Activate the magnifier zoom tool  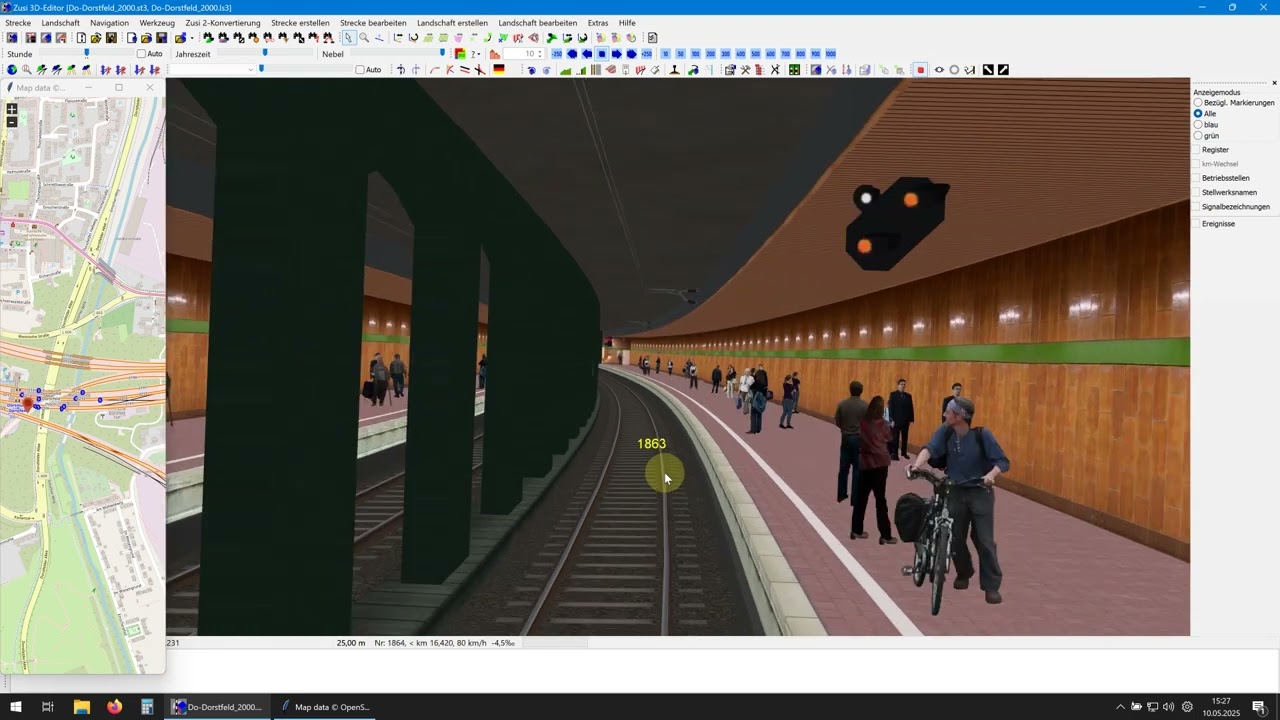[364, 38]
